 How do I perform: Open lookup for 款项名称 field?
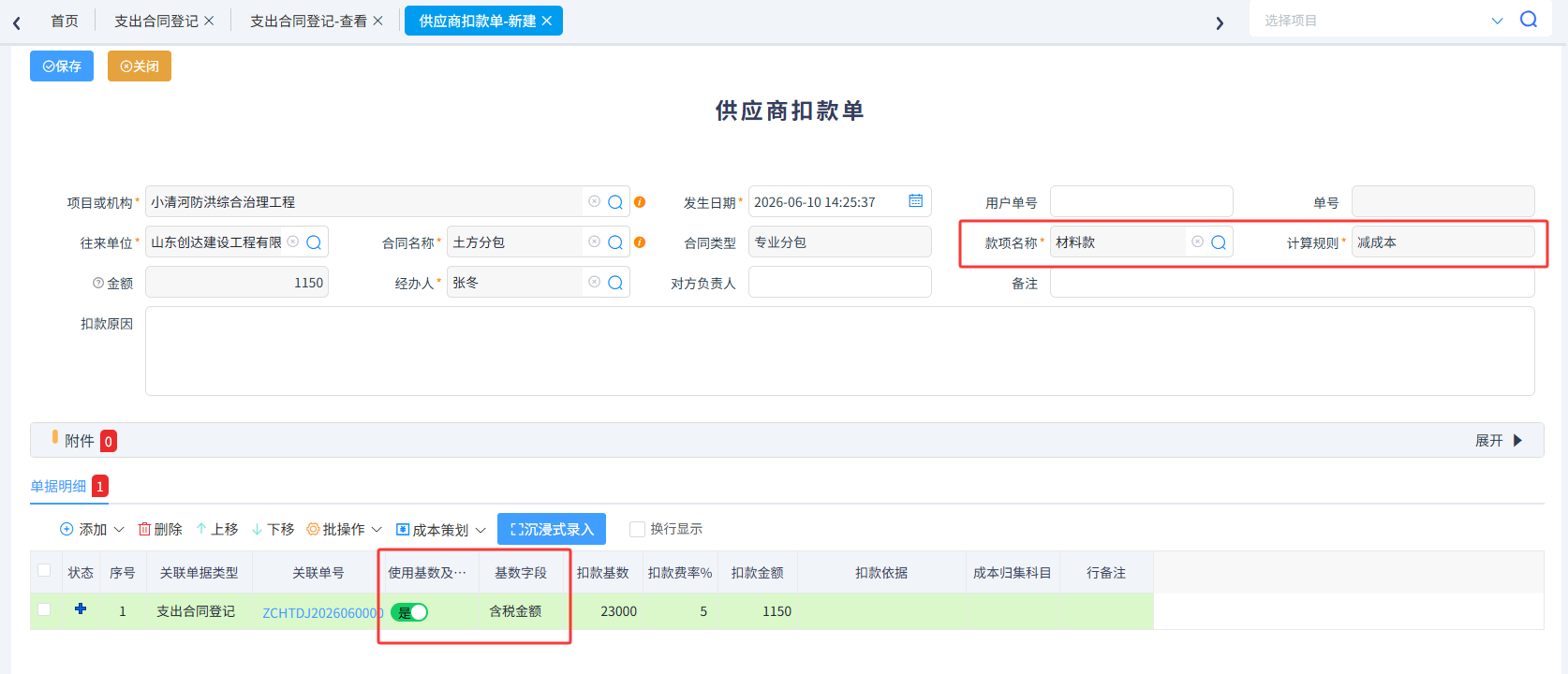tap(1219, 242)
